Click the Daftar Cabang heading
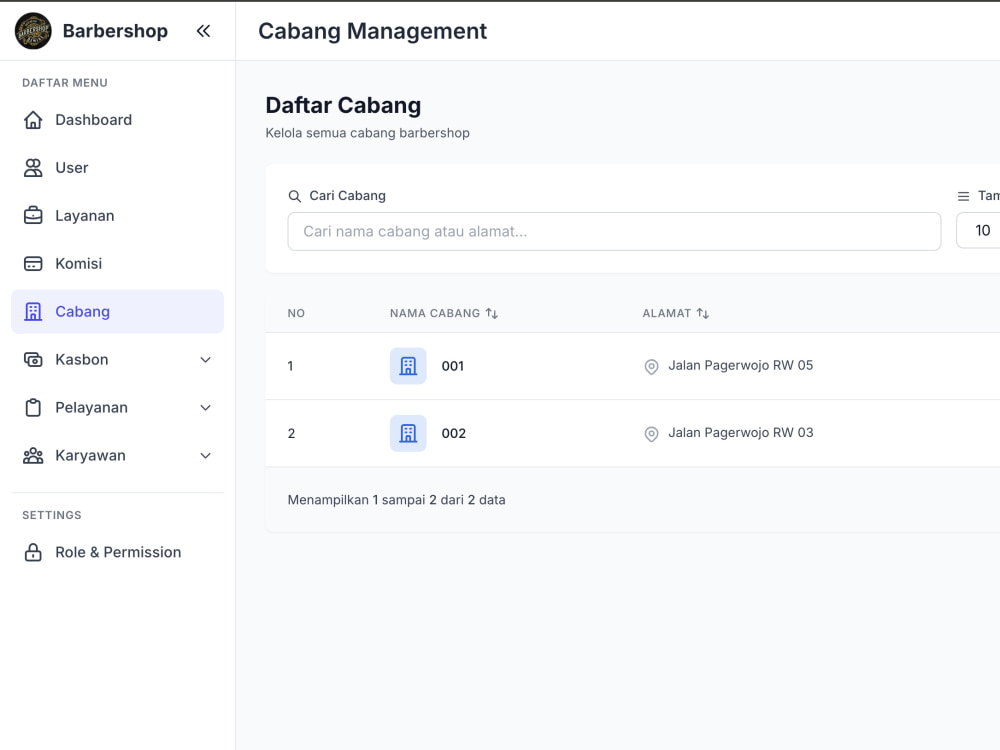Screen dimensions: 1000x750 (343, 105)
